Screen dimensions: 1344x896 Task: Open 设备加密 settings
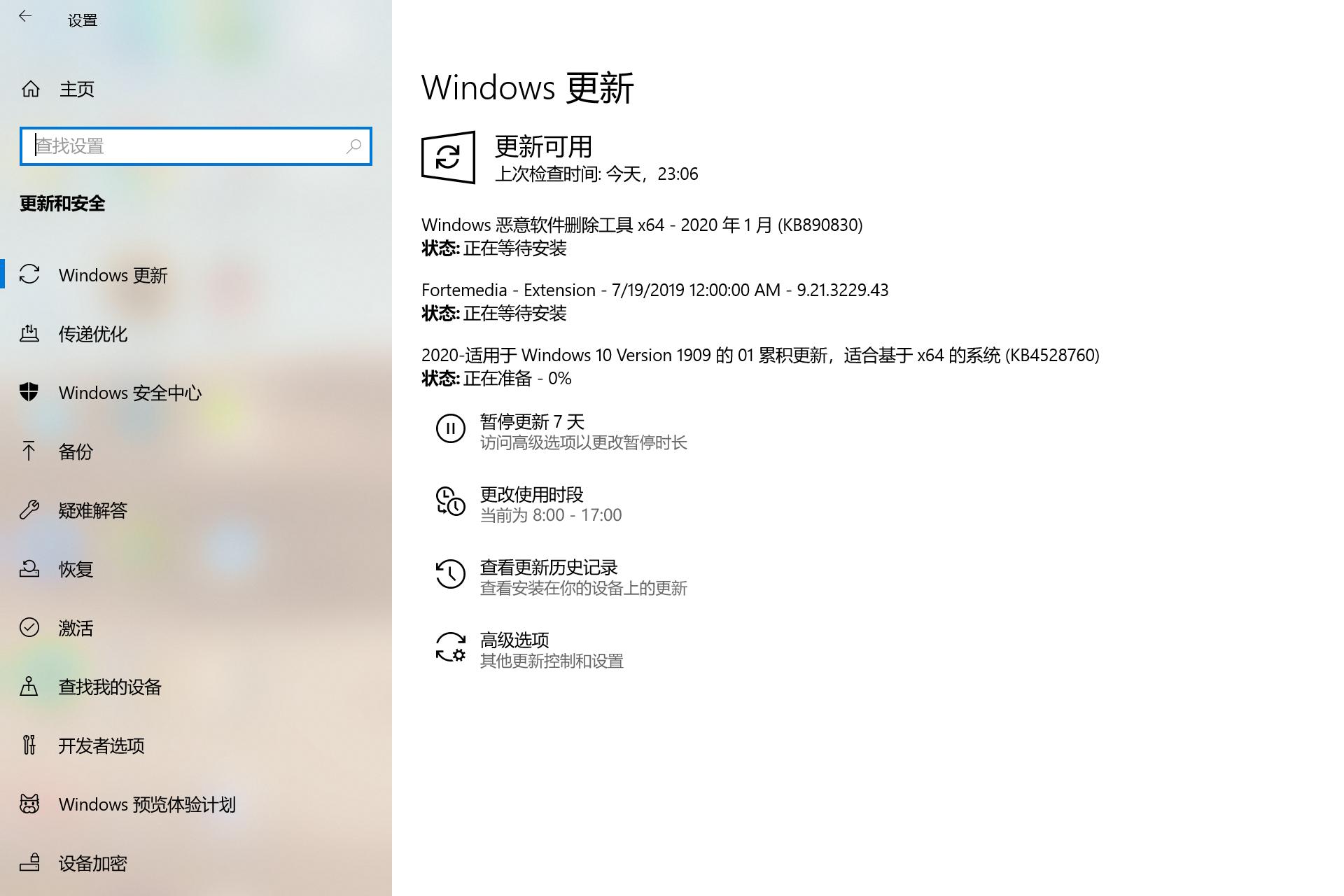[93, 863]
